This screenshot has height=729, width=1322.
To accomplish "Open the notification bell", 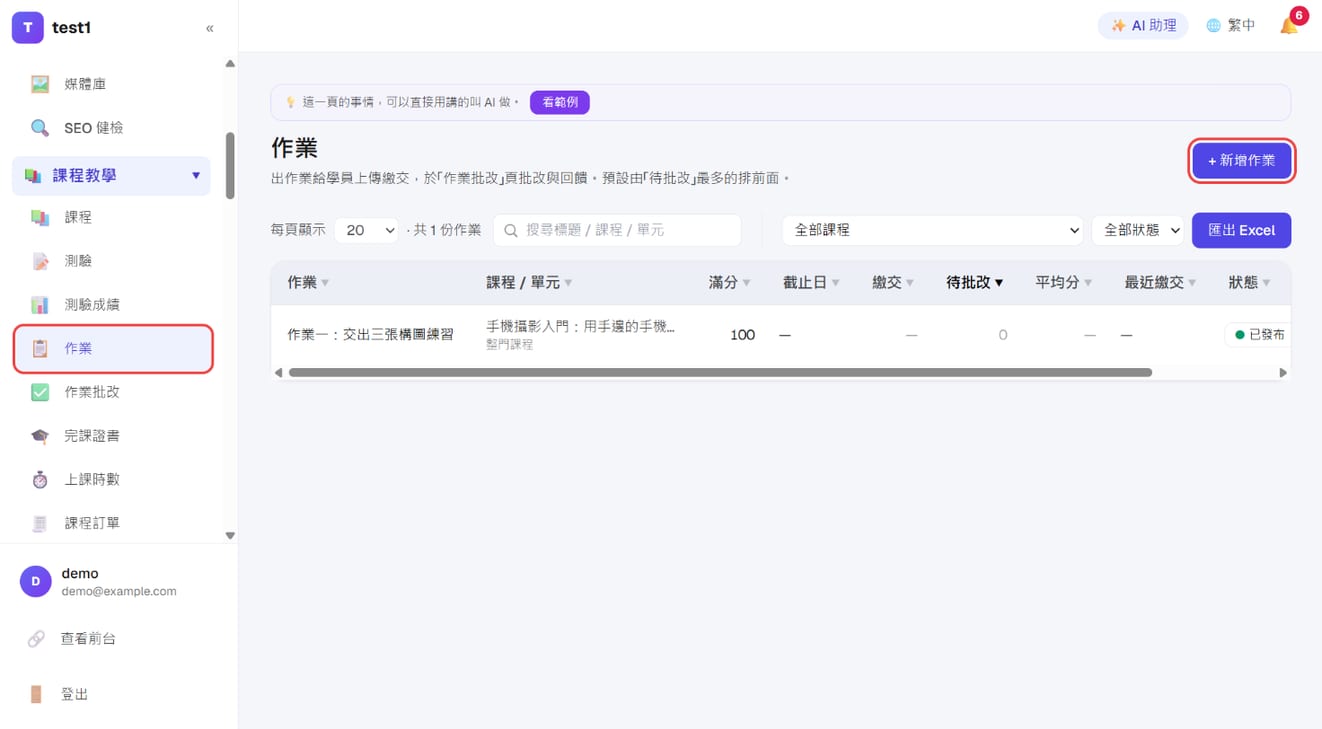I will pos(1289,26).
